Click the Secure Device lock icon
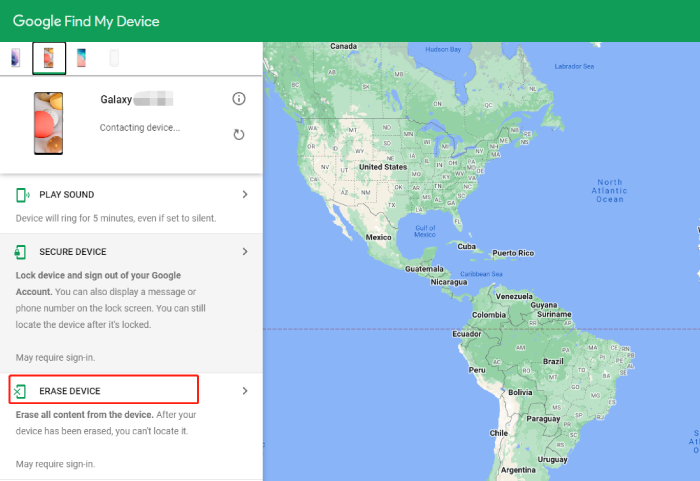Viewport: 700px width, 481px height. click(22, 252)
